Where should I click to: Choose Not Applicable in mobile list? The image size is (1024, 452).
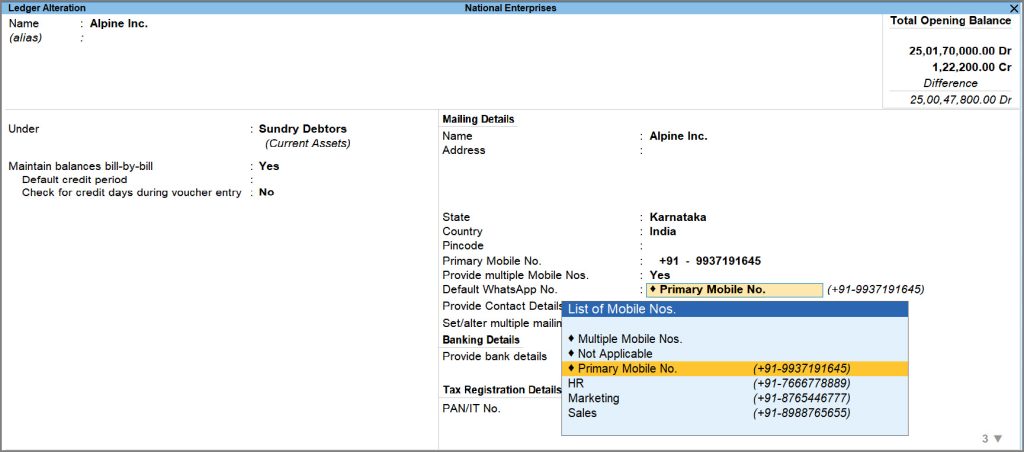(x=734, y=353)
